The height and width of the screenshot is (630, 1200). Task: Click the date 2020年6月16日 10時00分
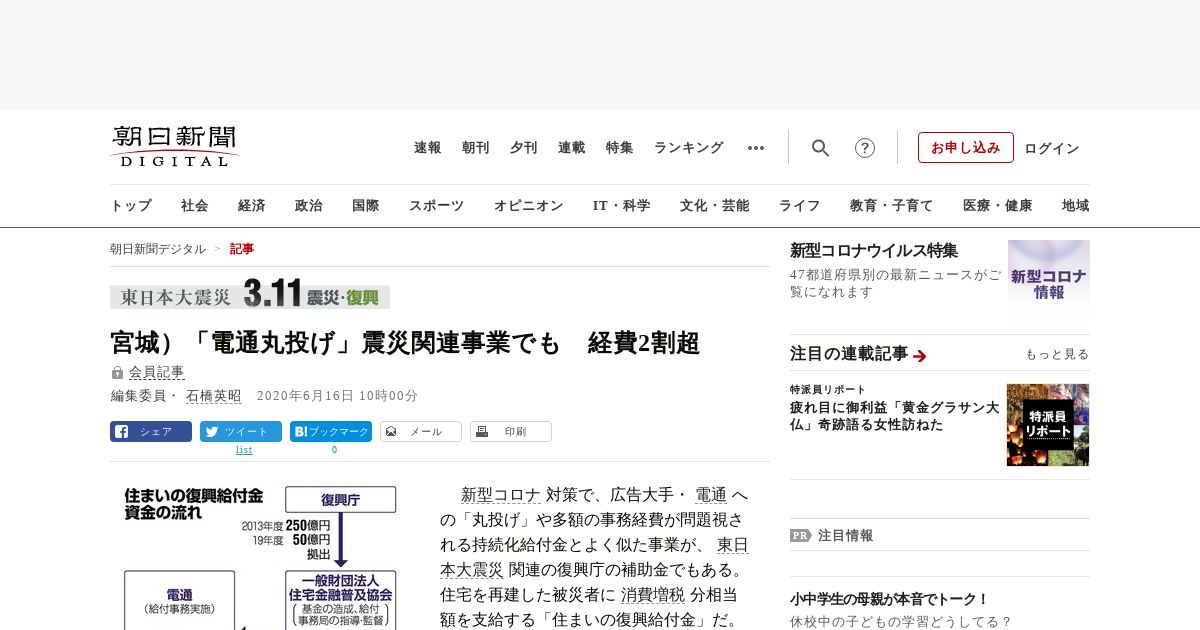click(x=337, y=396)
